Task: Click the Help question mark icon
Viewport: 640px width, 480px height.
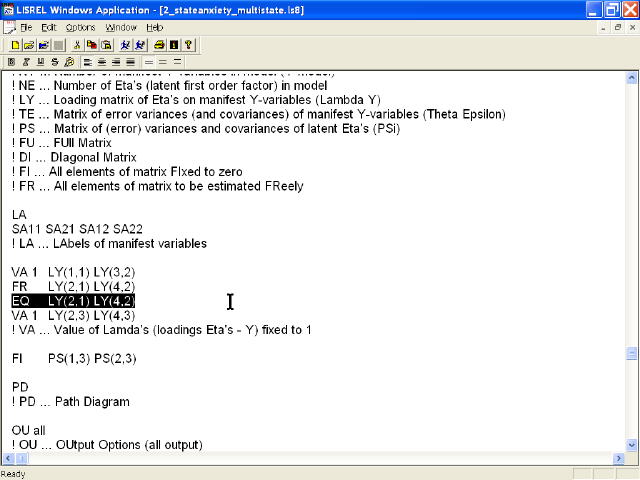Action: click(188, 45)
